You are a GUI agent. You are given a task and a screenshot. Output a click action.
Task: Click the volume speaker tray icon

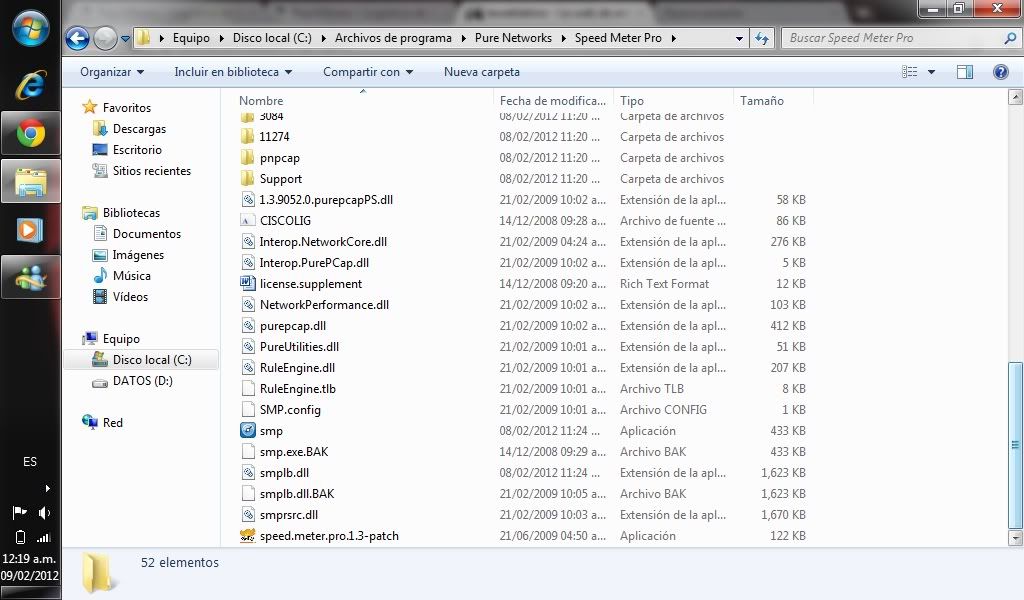coord(44,513)
